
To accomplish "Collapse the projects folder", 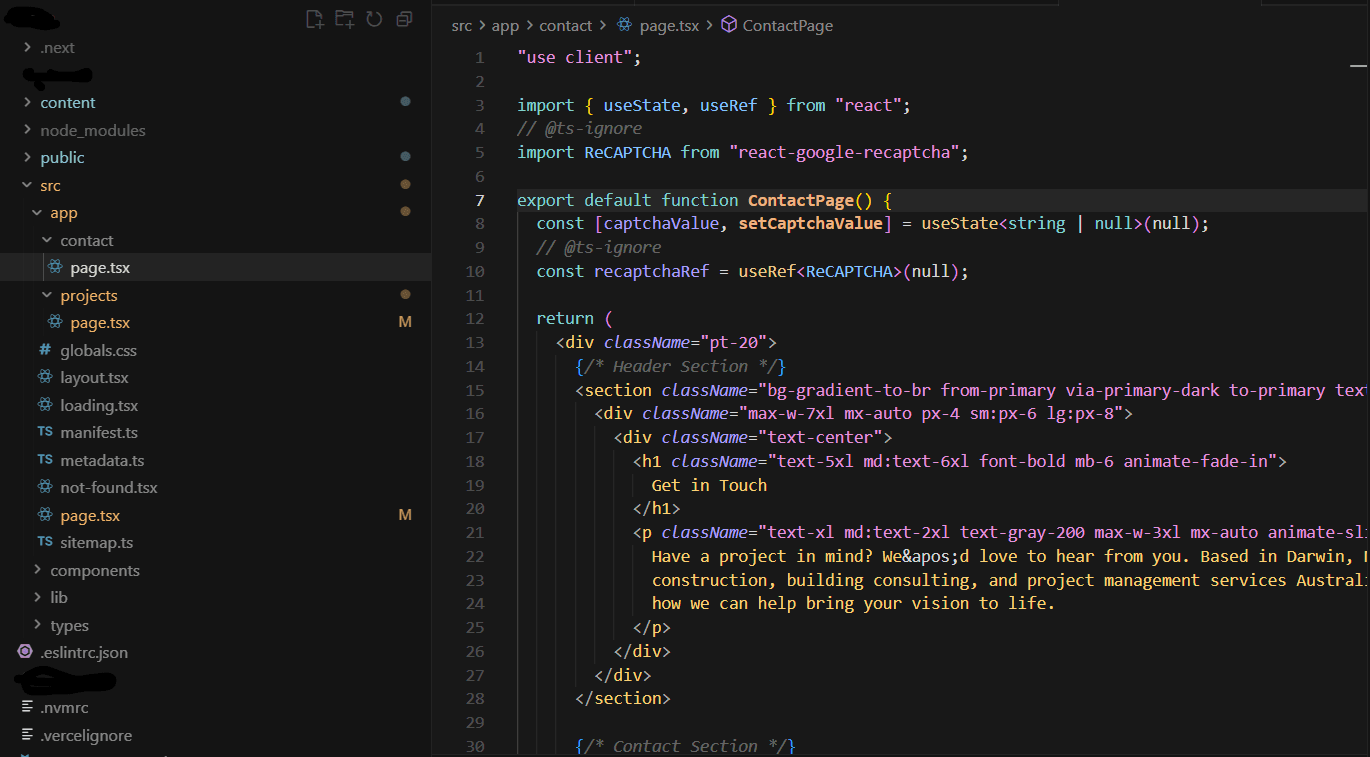I will click(88, 295).
